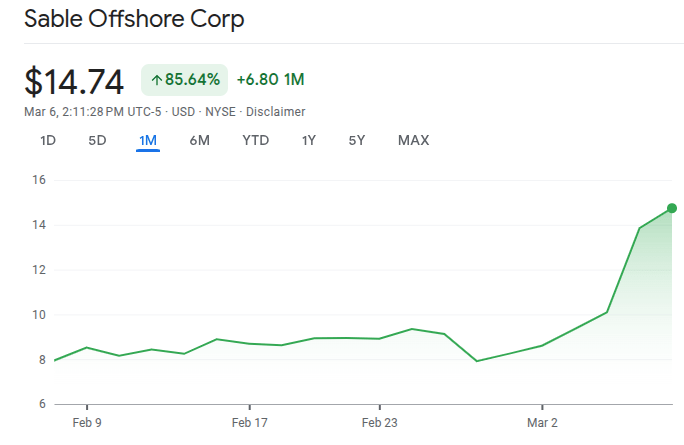The height and width of the screenshot is (445, 684).
Task: Click the Feb 23 axis label
Action: click(x=379, y=423)
